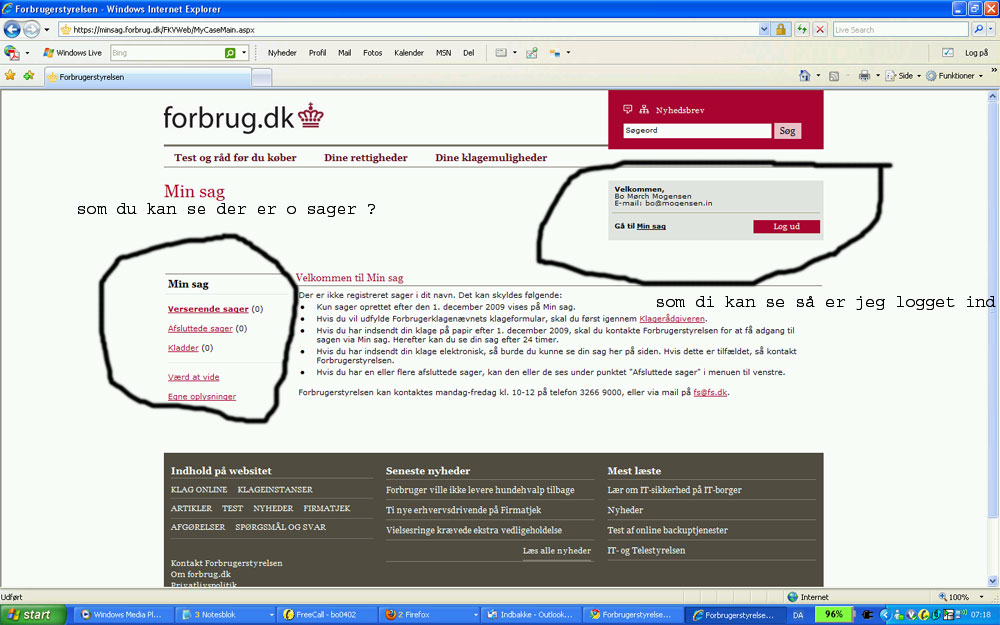Click Del in Windows Live toolbar
The height and width of the screenshot is (625, 1000).
[x=469, y=53]
